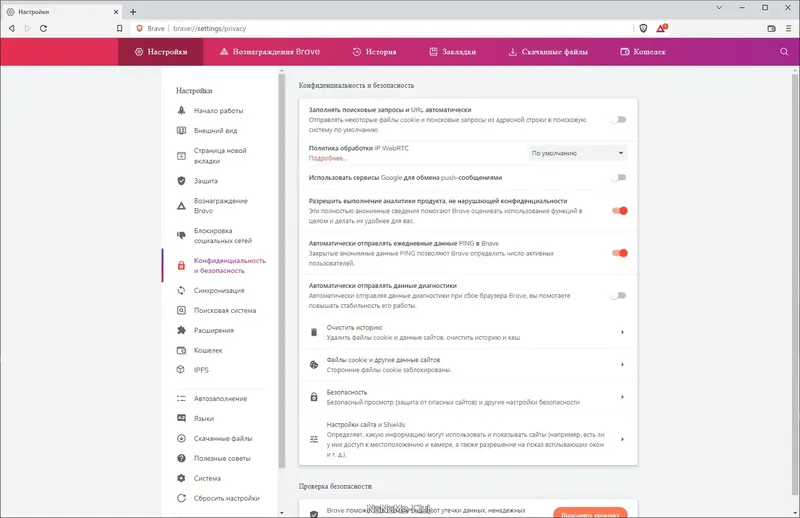Open the tab search chevron in title bar
Image resolution: width=800 pixels, height=518 pixels.
click(x=719, y=8)
